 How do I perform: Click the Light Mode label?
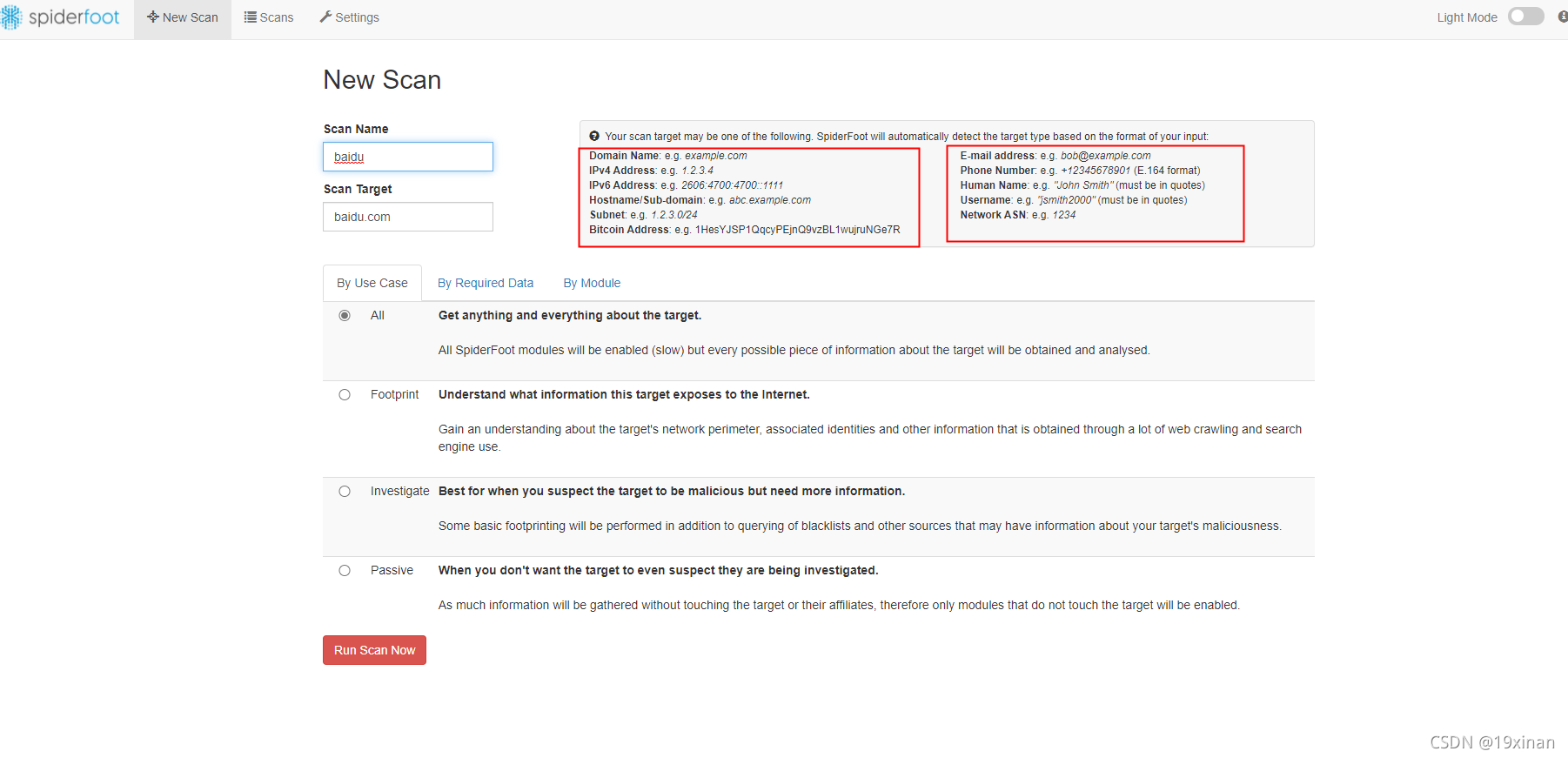tap(1467, 17)
